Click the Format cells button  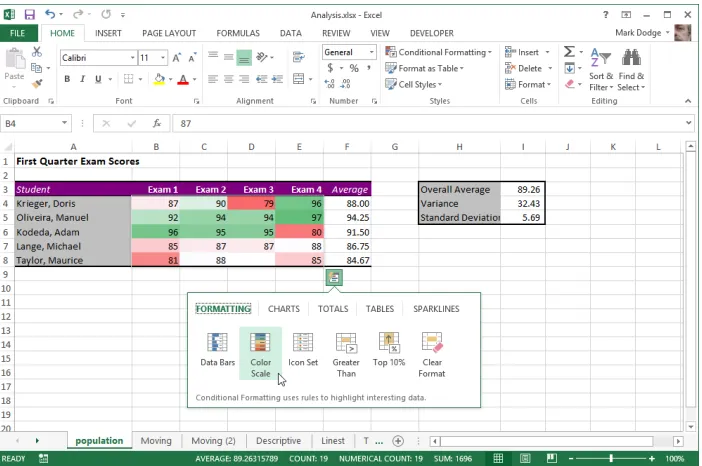(x=527, y=84)
